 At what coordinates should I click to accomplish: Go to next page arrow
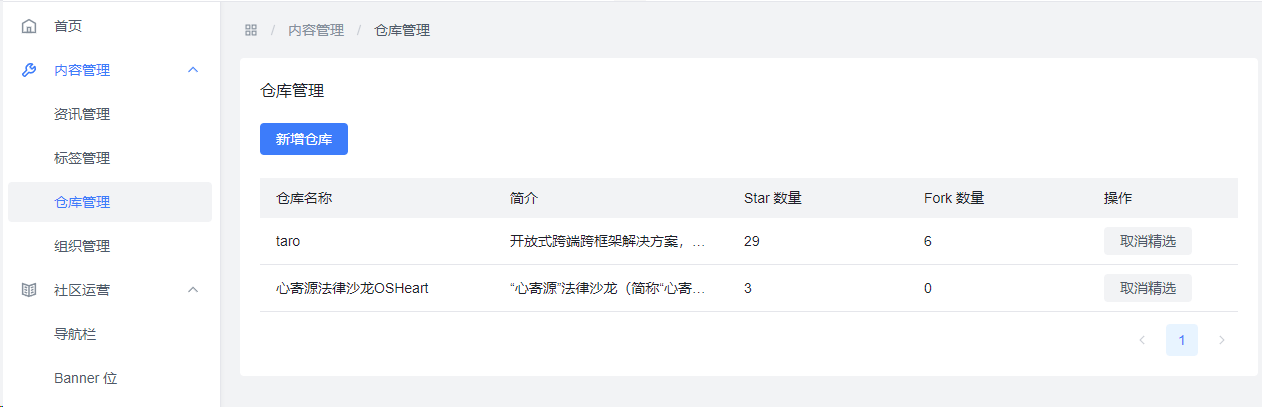[x=1221, y=340]
